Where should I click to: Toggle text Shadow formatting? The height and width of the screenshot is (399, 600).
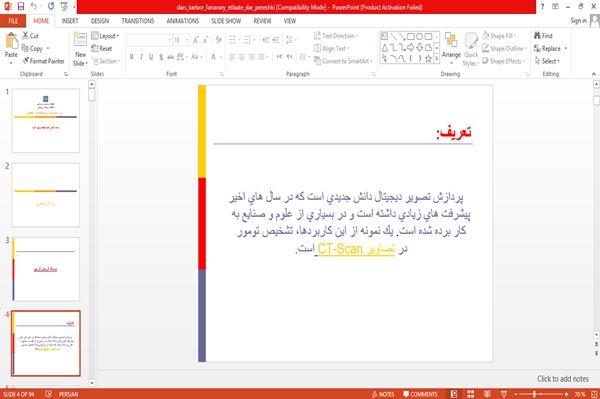pyautogui.click(x=161, y=57)
